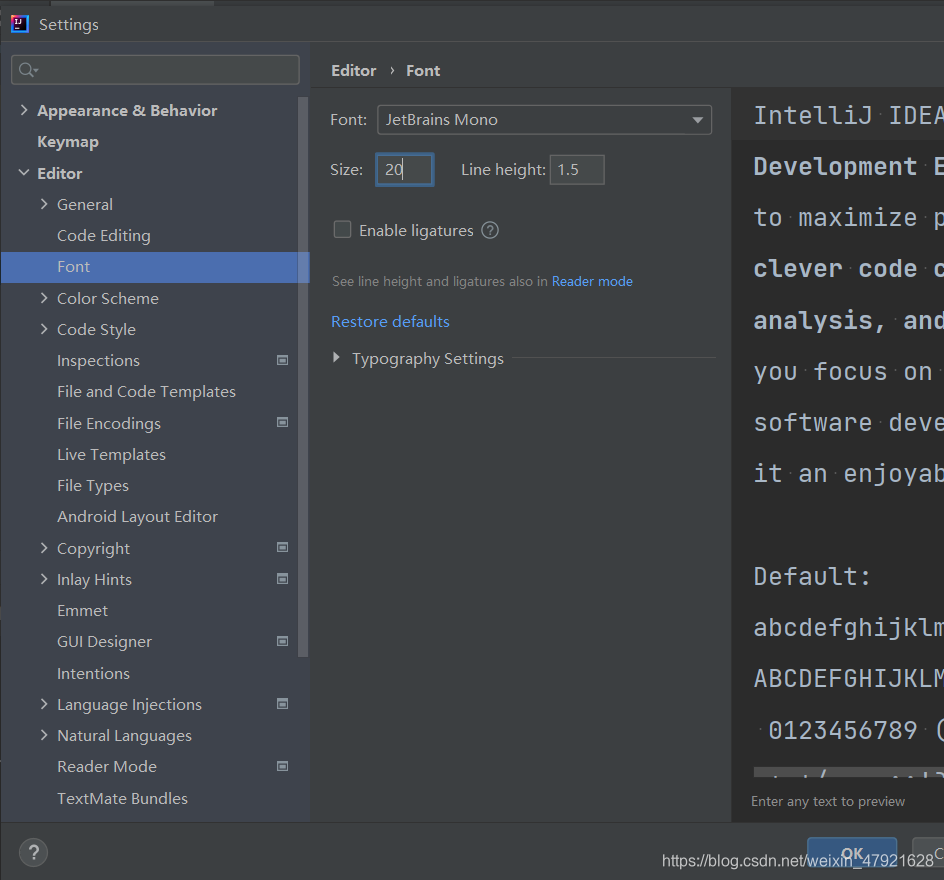The image size is (944, 880).
Task: Follow the Reader mode link
Action: click(592, 281)
